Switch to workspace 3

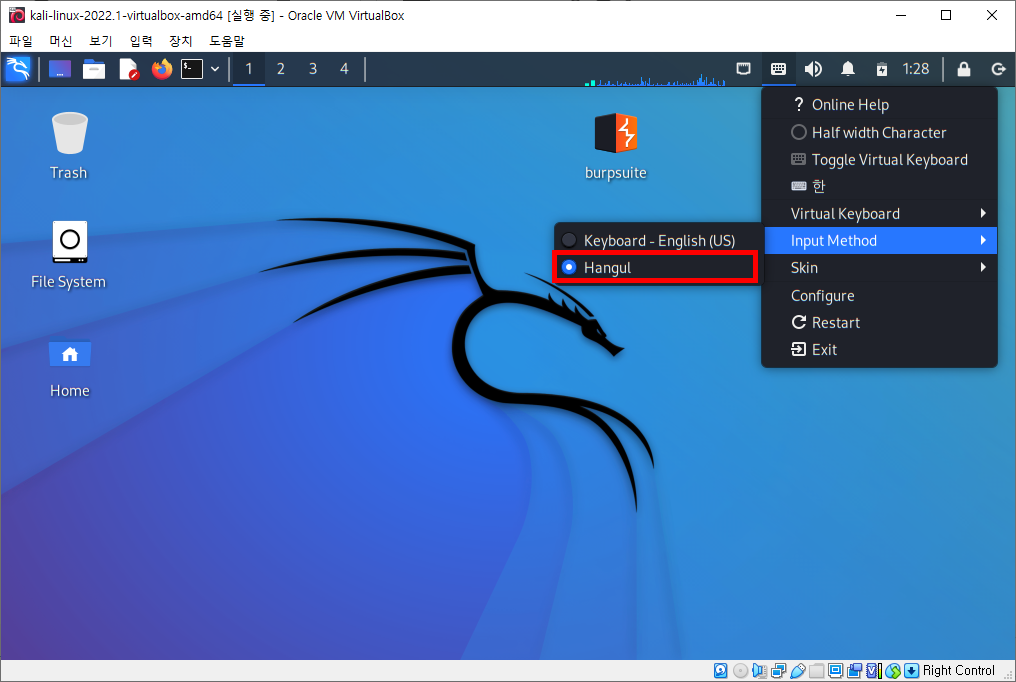313,69
